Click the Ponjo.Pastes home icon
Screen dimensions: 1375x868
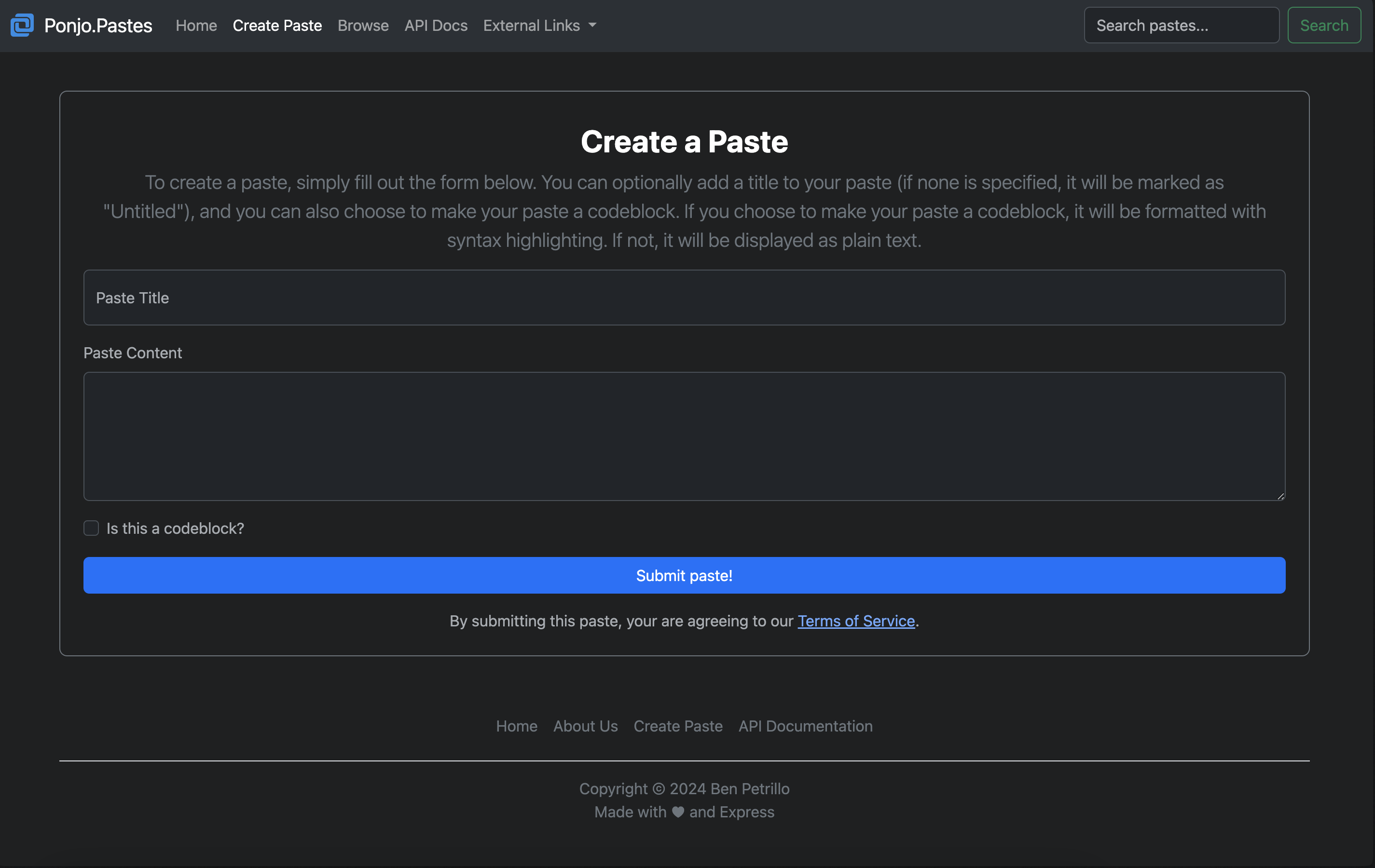pyautogui.click(x=21, y=25)
